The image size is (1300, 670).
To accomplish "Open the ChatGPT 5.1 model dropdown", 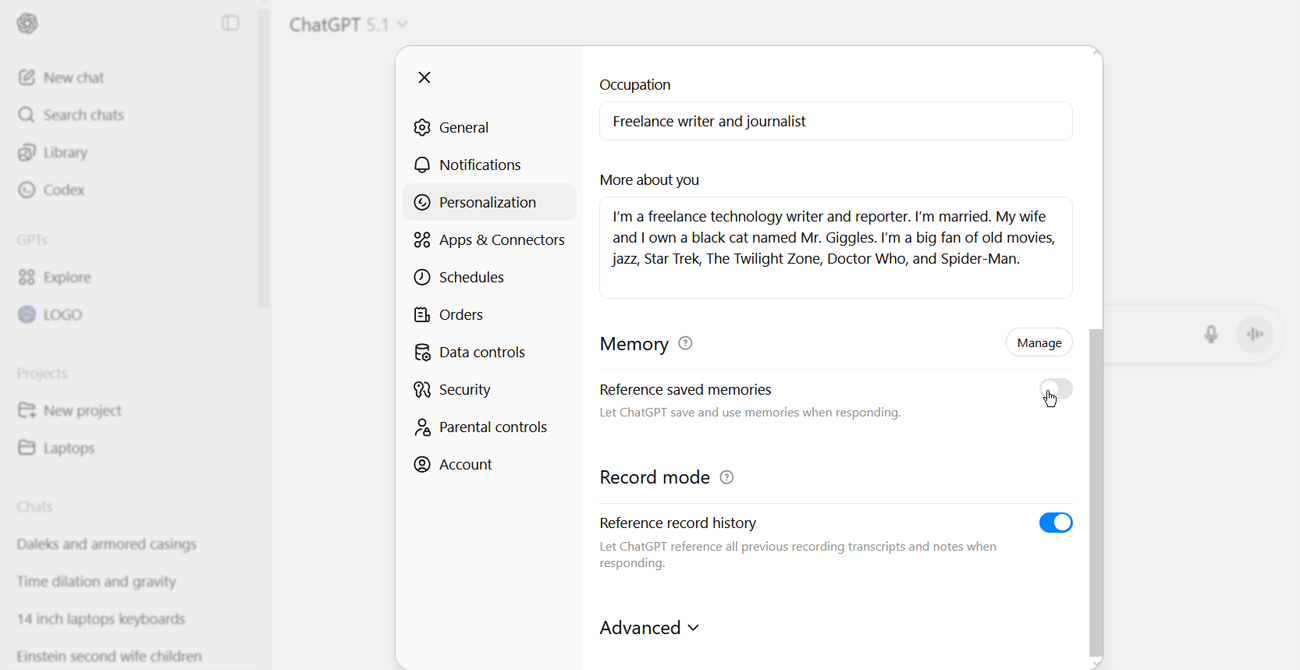I will [348, 24].
